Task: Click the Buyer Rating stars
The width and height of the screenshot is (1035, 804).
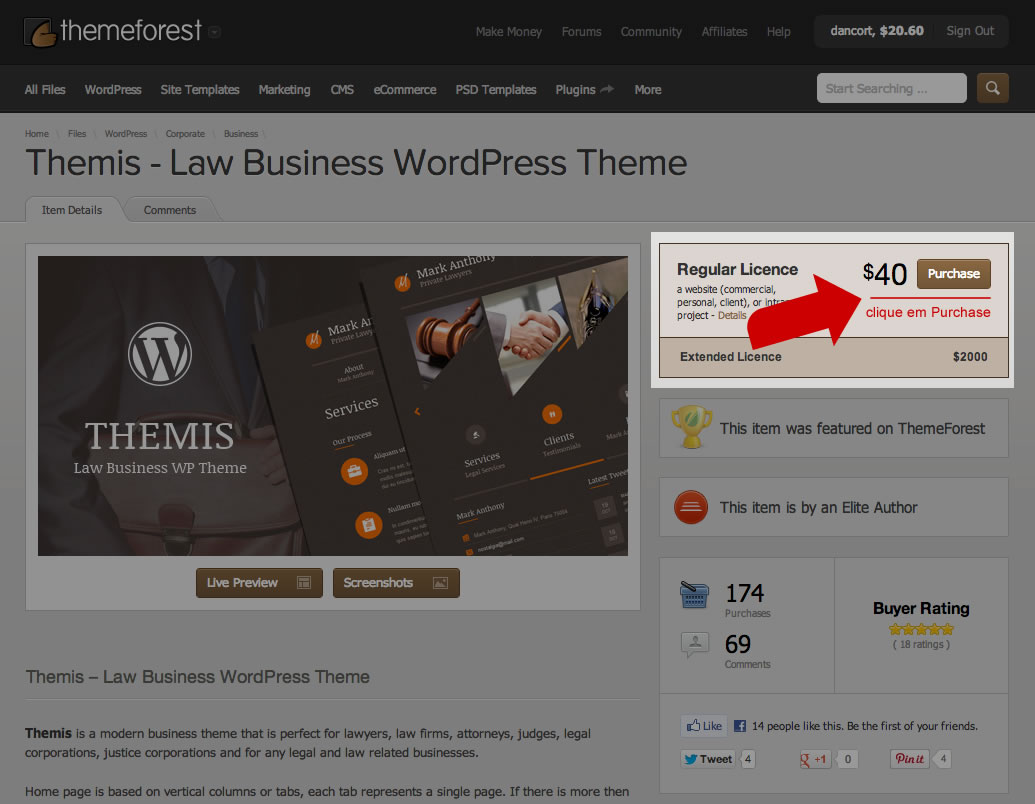Action: tap(921, 629)
